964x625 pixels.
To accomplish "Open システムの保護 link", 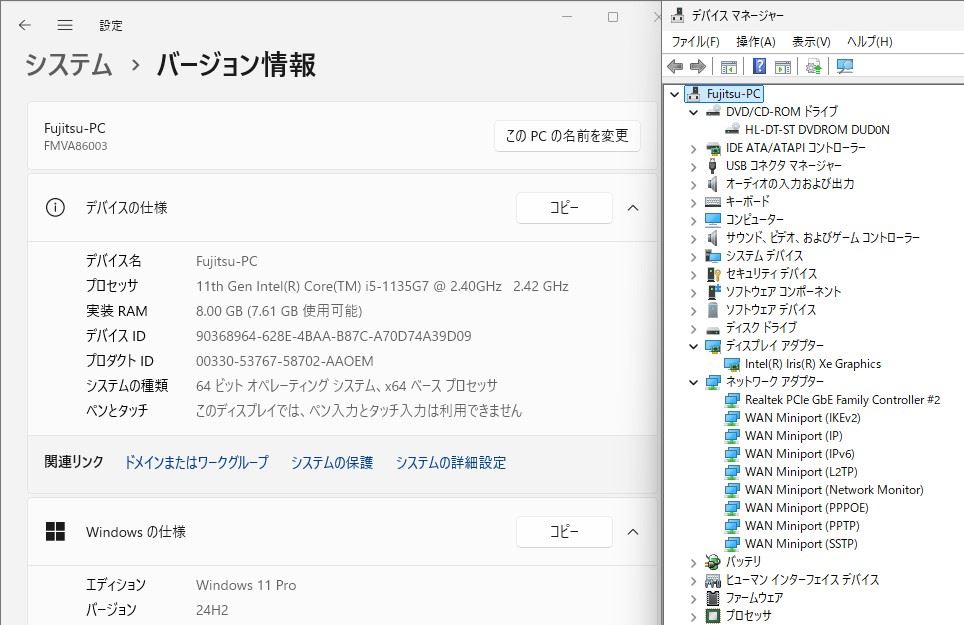I will [332, 462].
